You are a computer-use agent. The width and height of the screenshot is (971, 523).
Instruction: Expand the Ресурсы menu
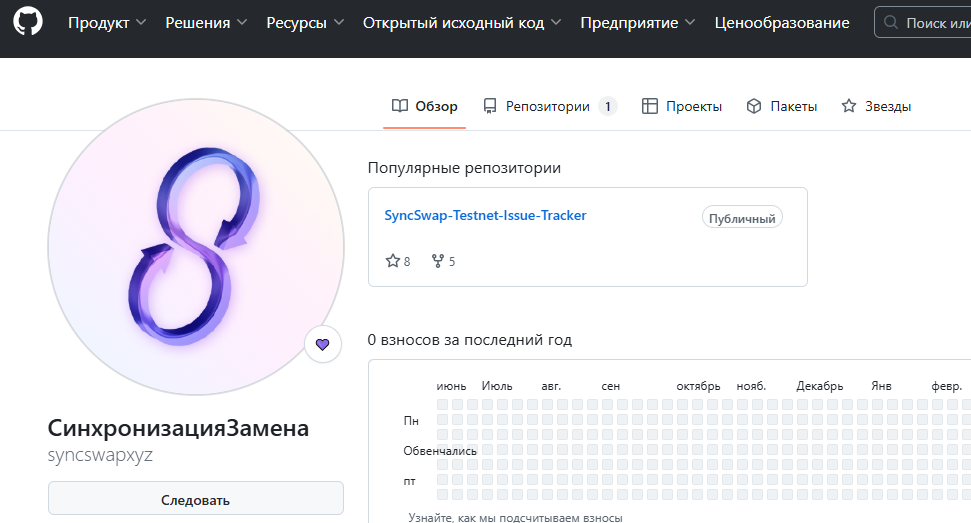click(305, 23)
